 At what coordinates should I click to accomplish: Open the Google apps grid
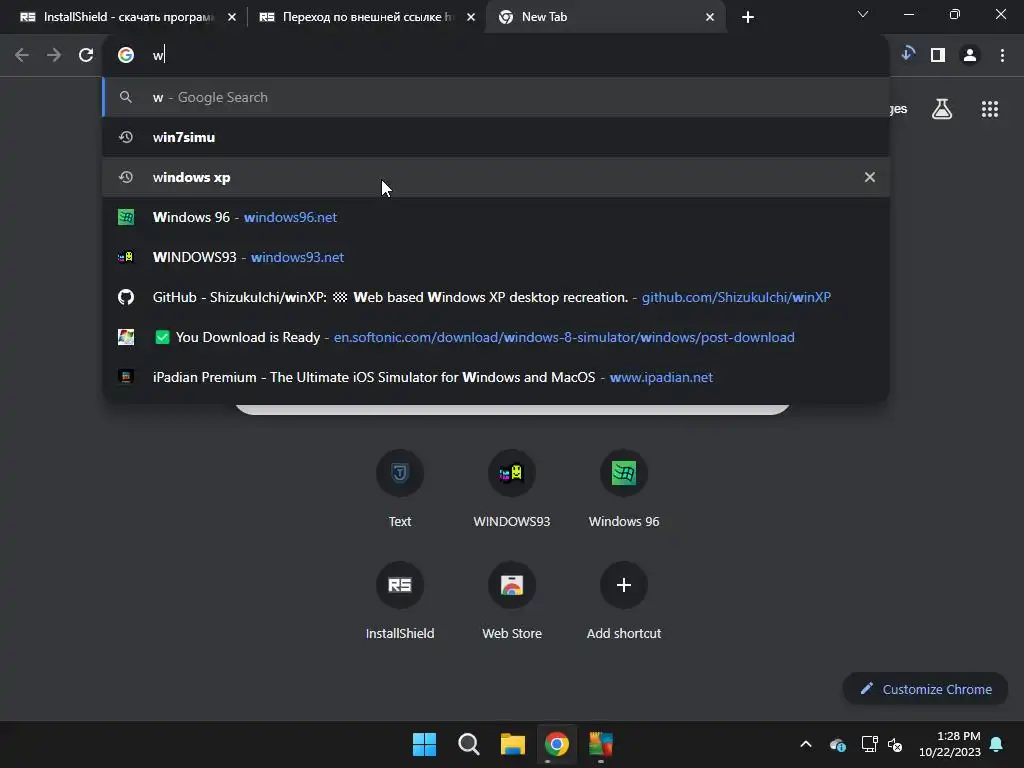(x=989, y=109)
